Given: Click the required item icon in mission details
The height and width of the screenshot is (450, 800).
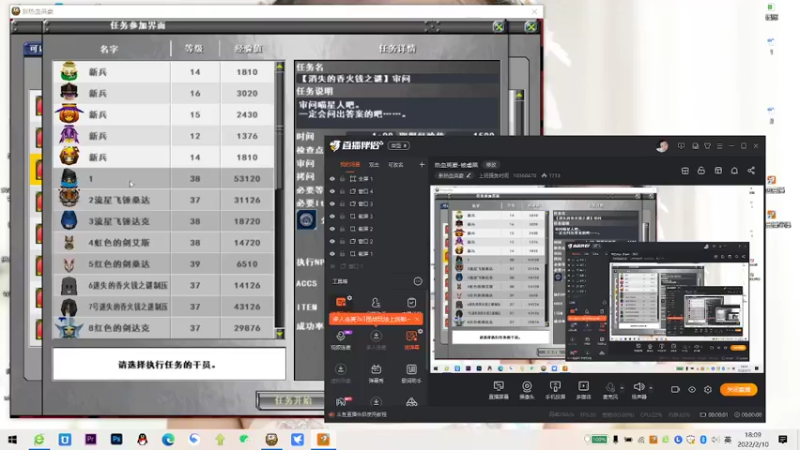Looking at the screenshot, I should tap(306, 220).
